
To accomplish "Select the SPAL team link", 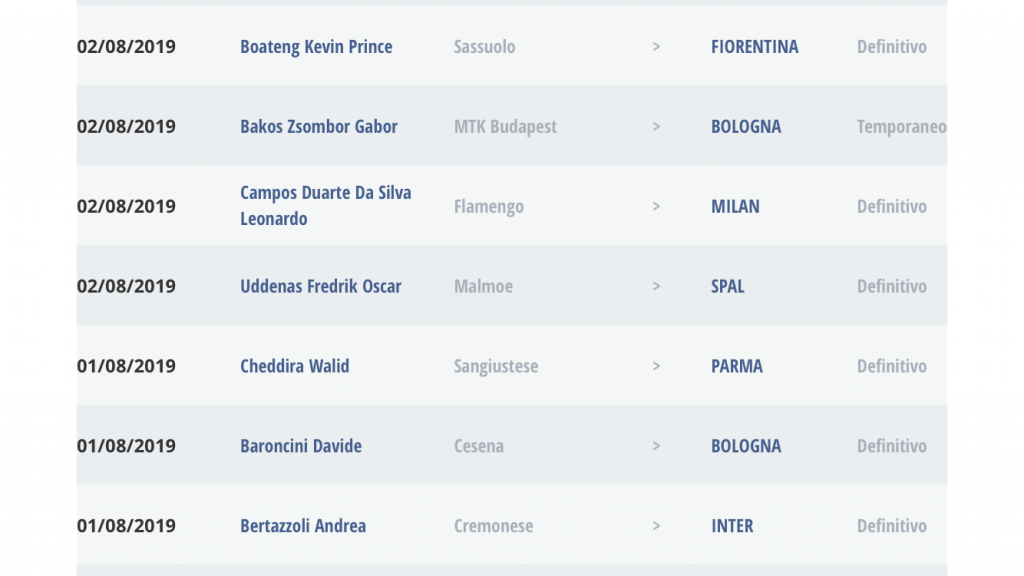I will pos(728,286).
